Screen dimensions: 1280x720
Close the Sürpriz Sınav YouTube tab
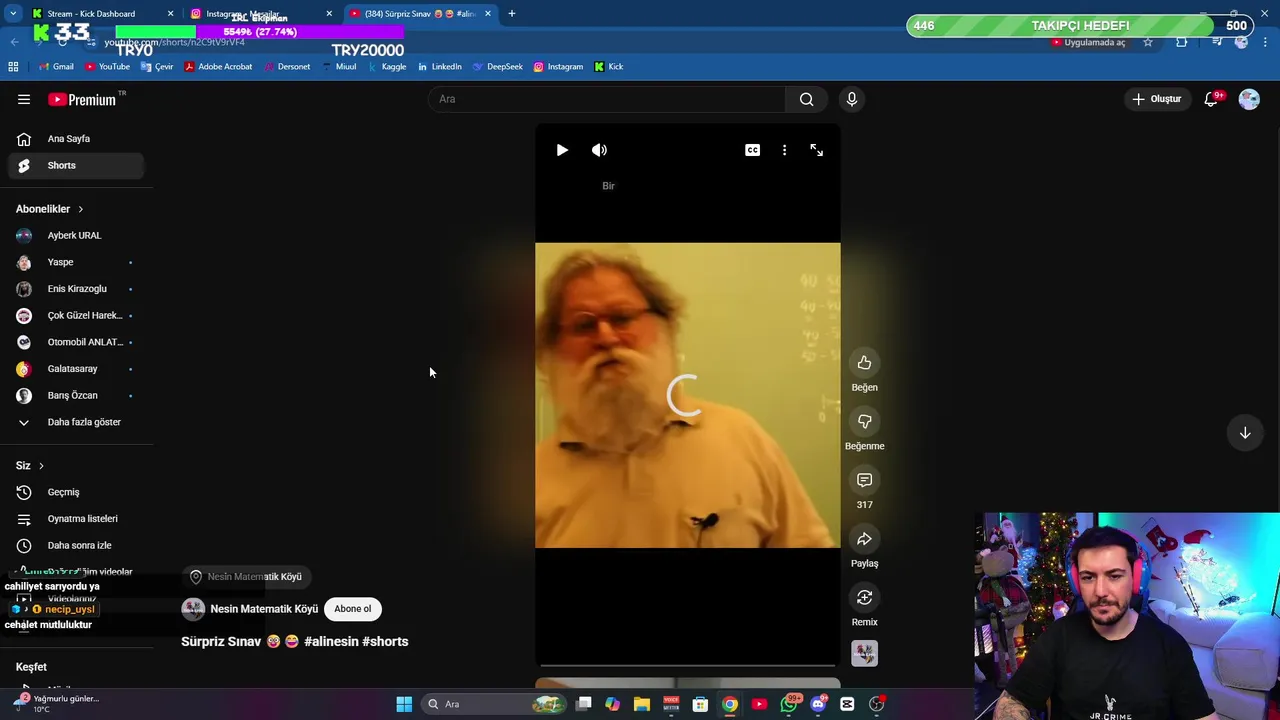489,14
